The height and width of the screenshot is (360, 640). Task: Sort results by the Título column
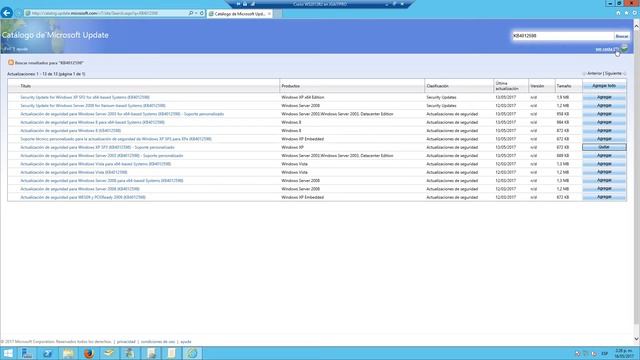[26, 86]
